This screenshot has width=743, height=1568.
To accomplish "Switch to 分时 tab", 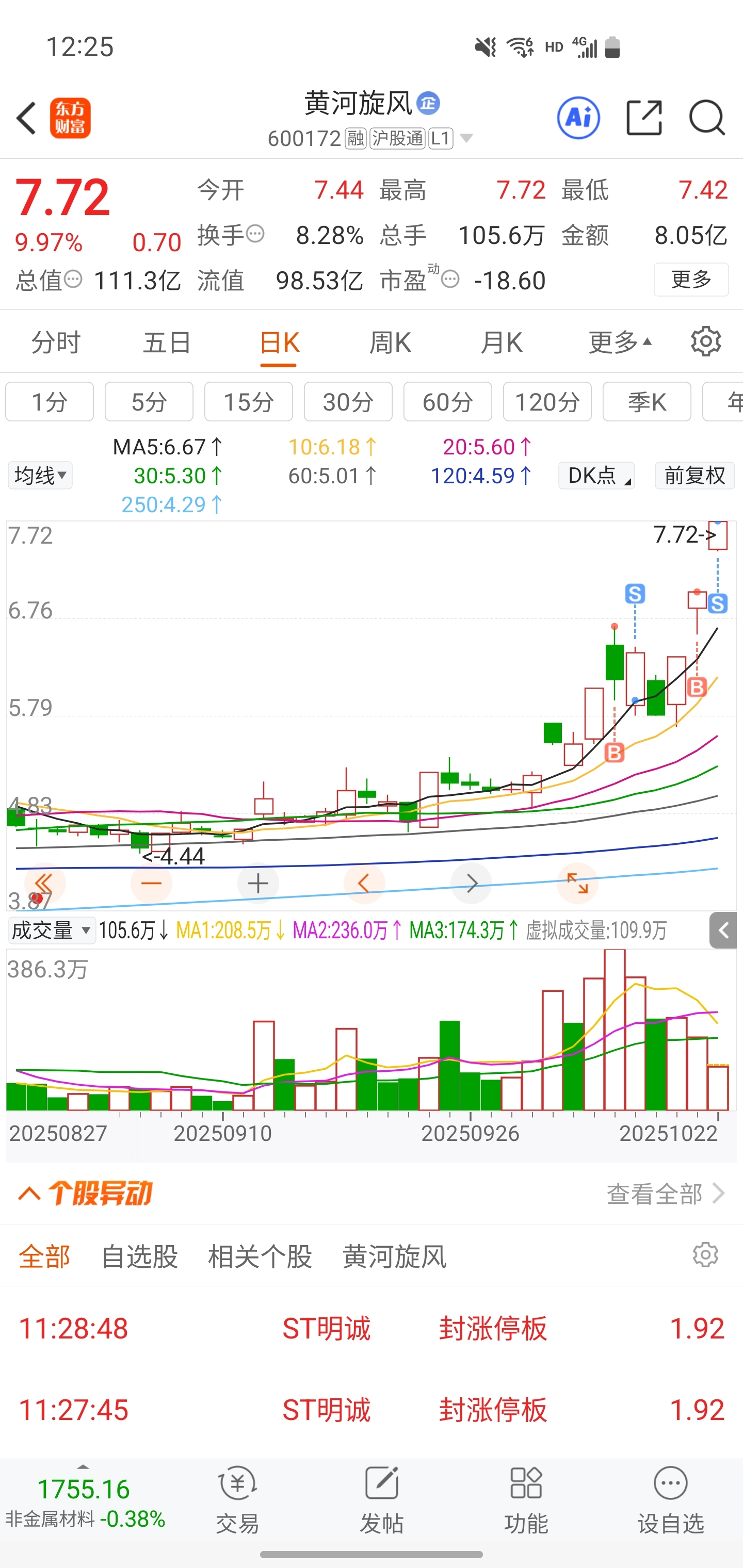I will pos(55,342).
